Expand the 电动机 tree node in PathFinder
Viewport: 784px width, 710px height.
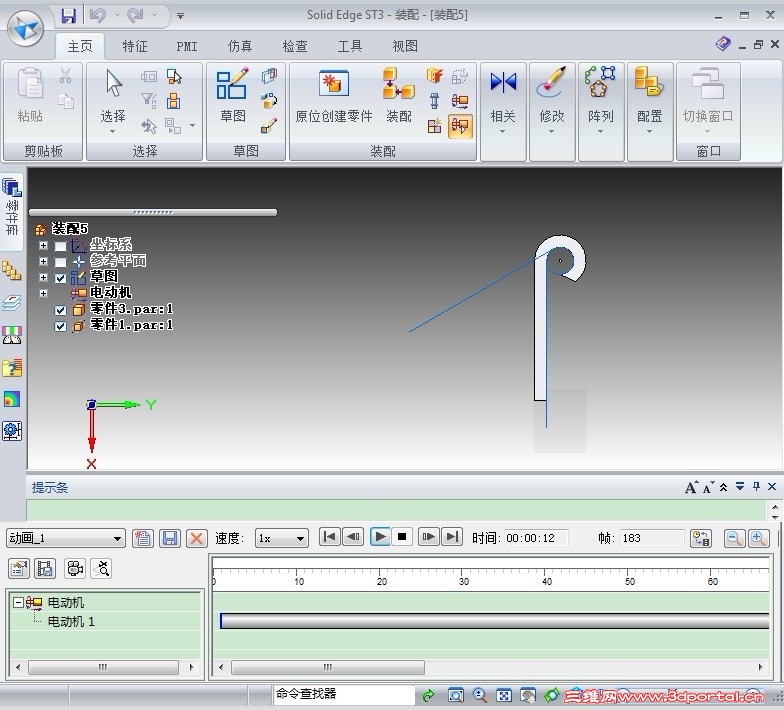(44, 294)
